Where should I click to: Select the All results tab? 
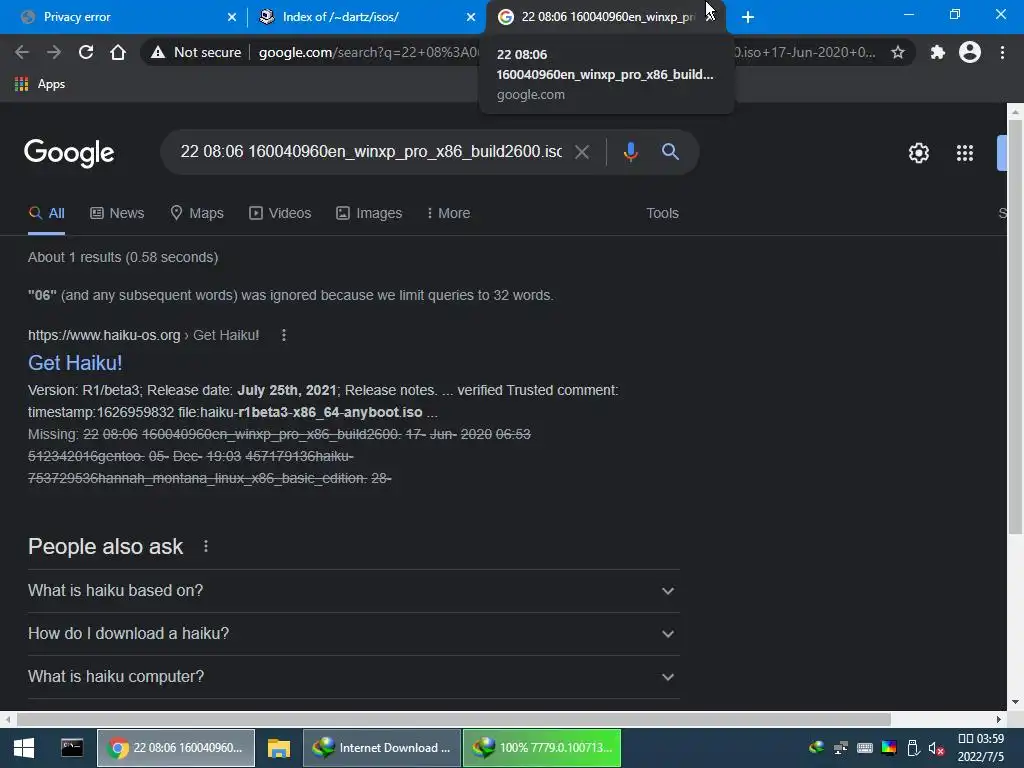pyautogui.click(x=46, y=213)
